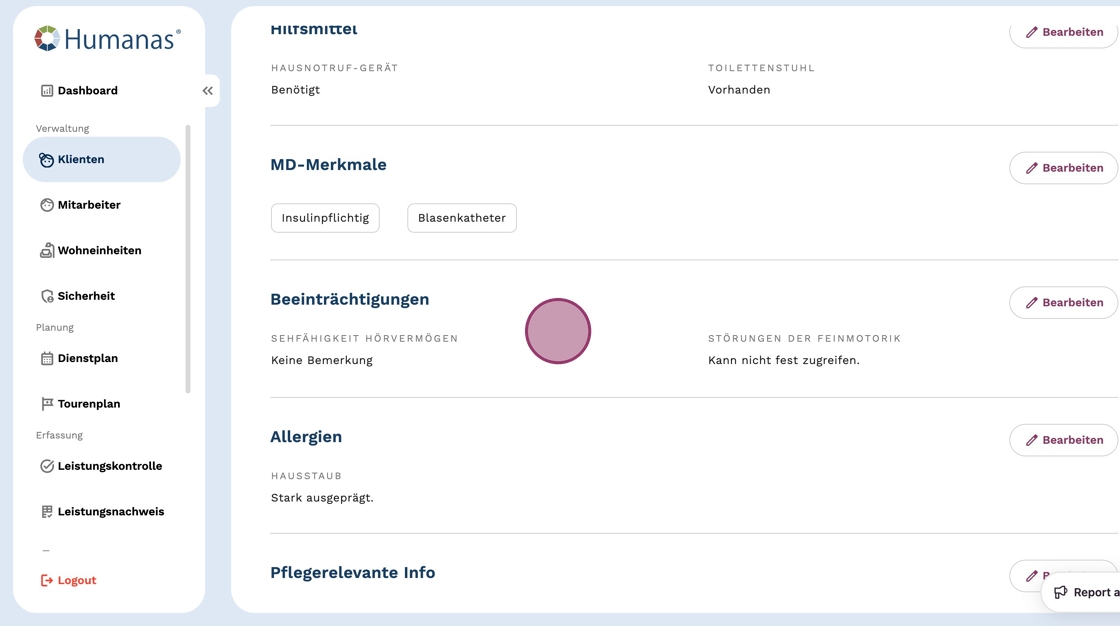
Task: Click the Dienstplan calendar icon
Action: [47, 358]
